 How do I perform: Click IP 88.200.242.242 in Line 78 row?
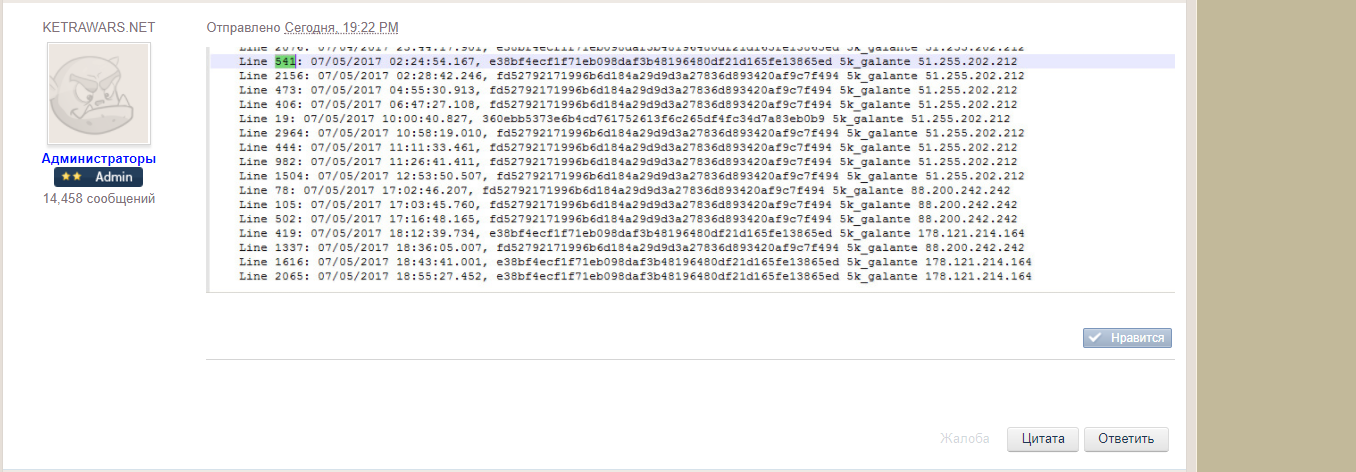[x=961, y=190]
